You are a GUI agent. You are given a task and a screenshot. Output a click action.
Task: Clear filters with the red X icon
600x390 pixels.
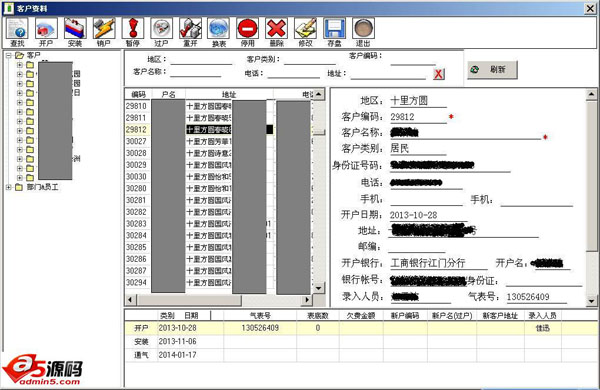(x=439, y=74)
